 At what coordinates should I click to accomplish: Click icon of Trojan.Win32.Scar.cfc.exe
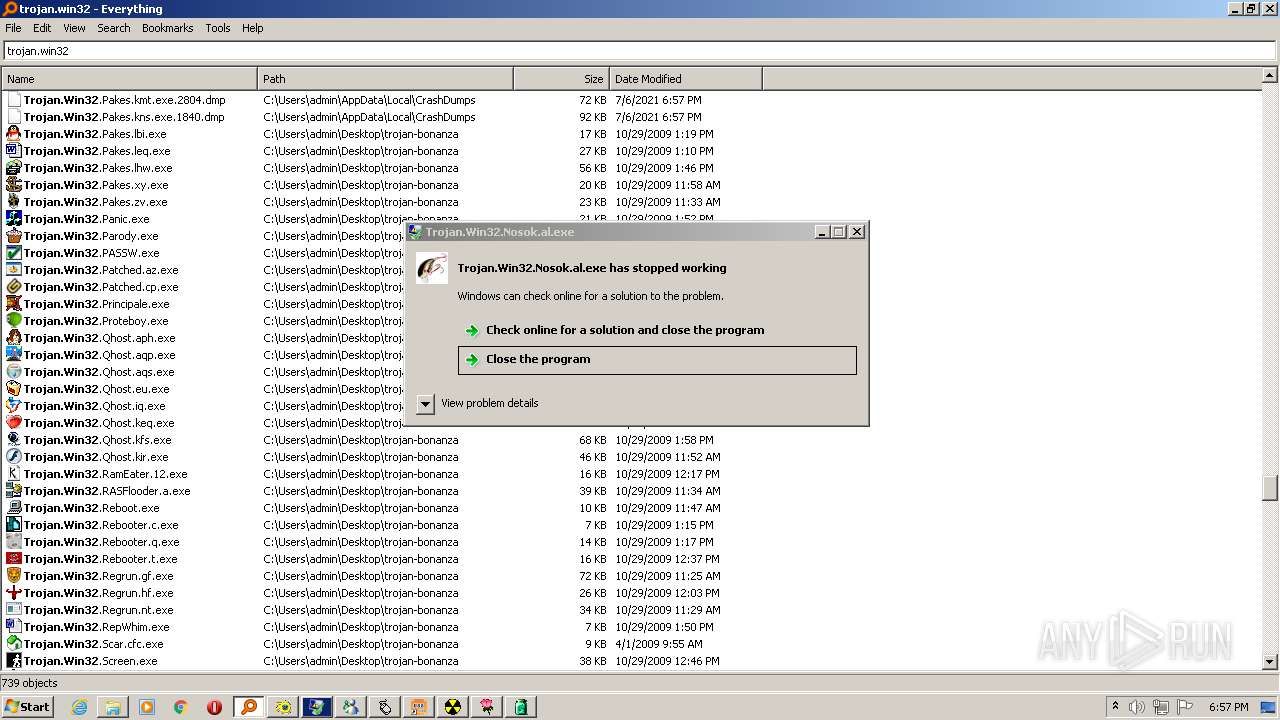point(13,644)
